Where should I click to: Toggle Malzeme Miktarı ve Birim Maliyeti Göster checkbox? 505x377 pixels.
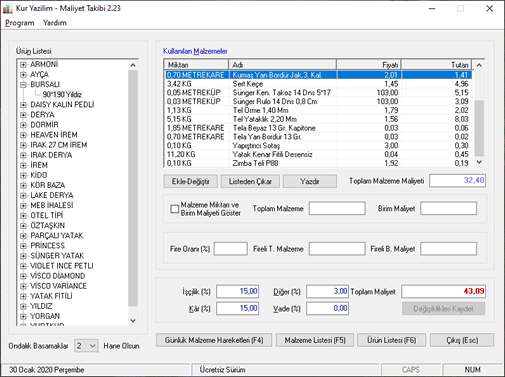pyautogui.click(x=175, y=209)
